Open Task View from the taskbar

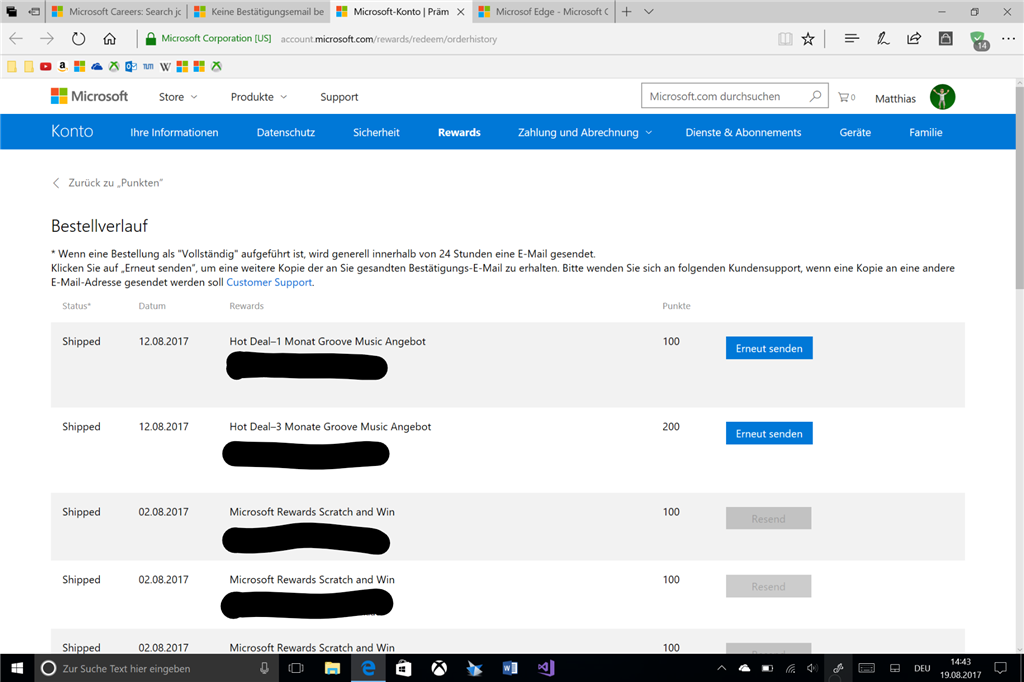[x=296, y=668]
